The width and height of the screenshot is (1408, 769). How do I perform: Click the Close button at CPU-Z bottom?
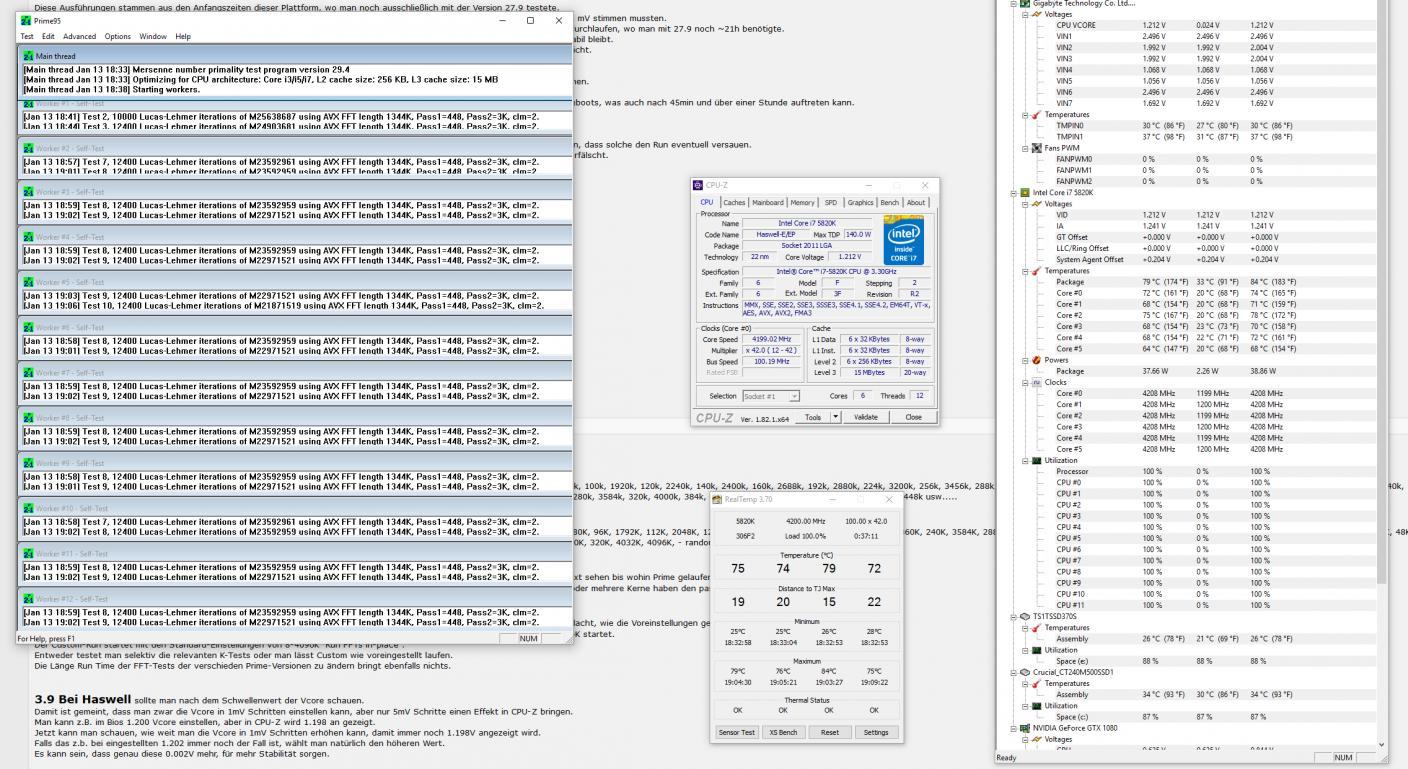(913, 417)
